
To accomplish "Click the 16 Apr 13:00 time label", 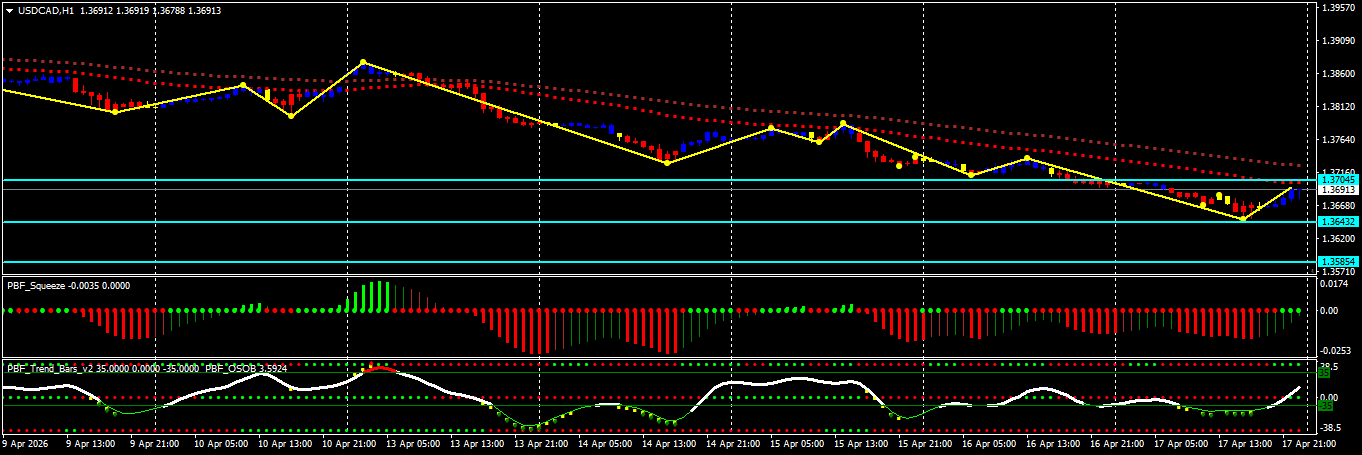I will tap(1051, 442).
